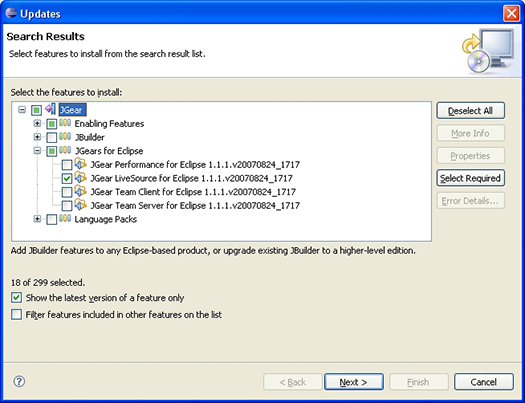Screen dimensions: 525x403
Task: Check JGear Team Client for Eclipse checkbox
Action: click(67, 192)
